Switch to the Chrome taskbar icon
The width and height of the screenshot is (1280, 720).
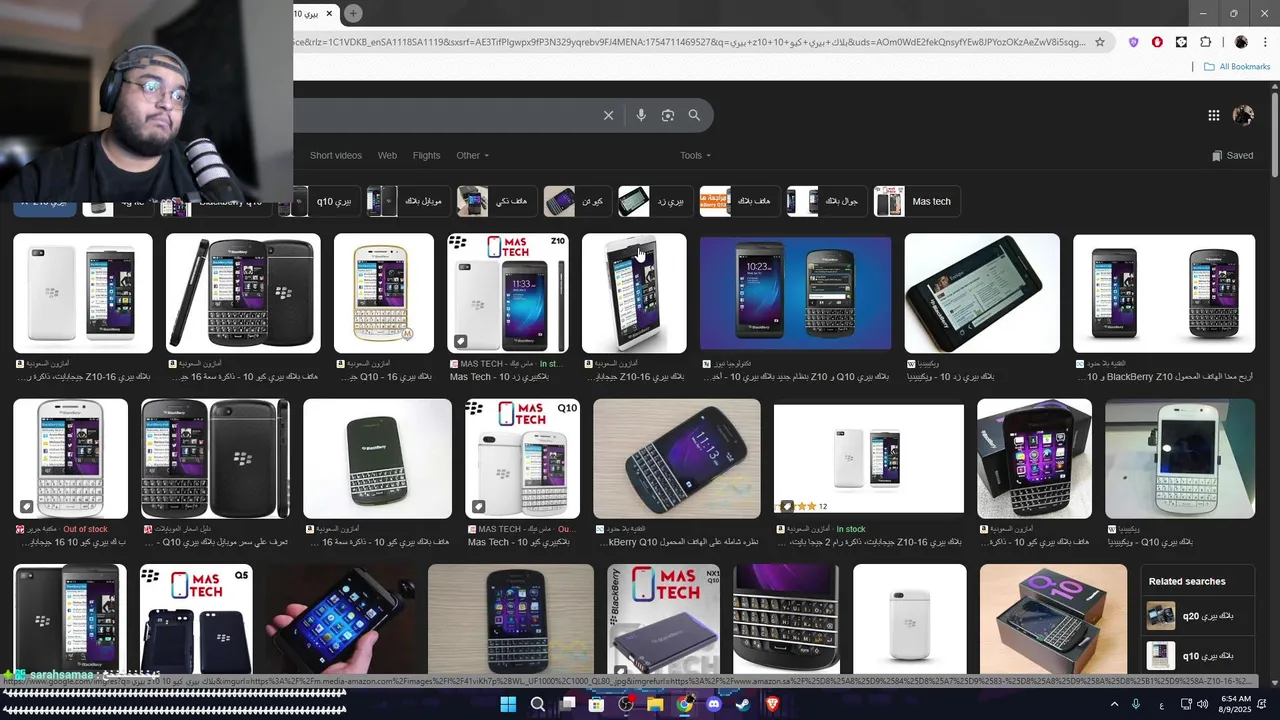(685, 704)
